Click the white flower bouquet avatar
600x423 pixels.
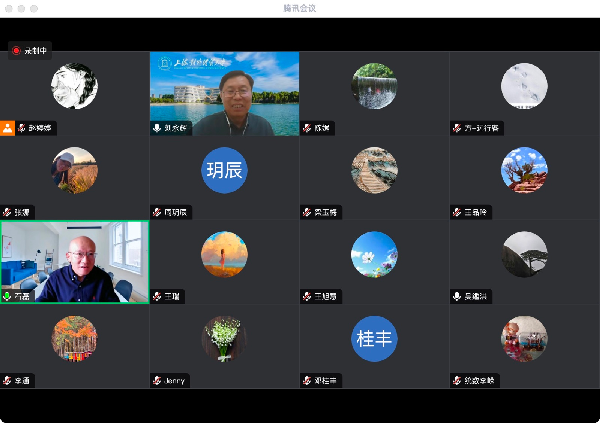224,338
